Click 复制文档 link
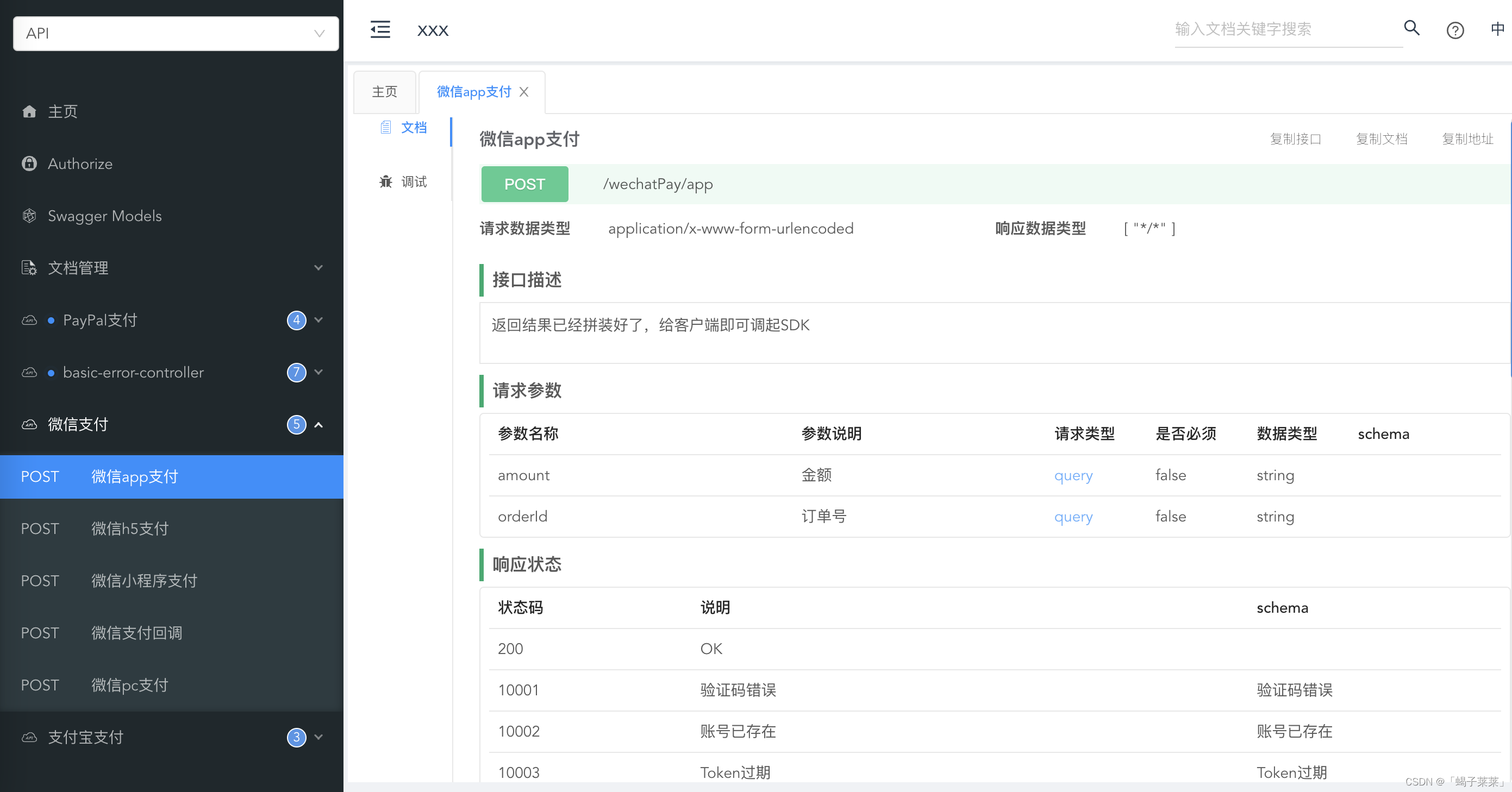The height and width of the screenshot is (792, 1512). pos(1381,139)
